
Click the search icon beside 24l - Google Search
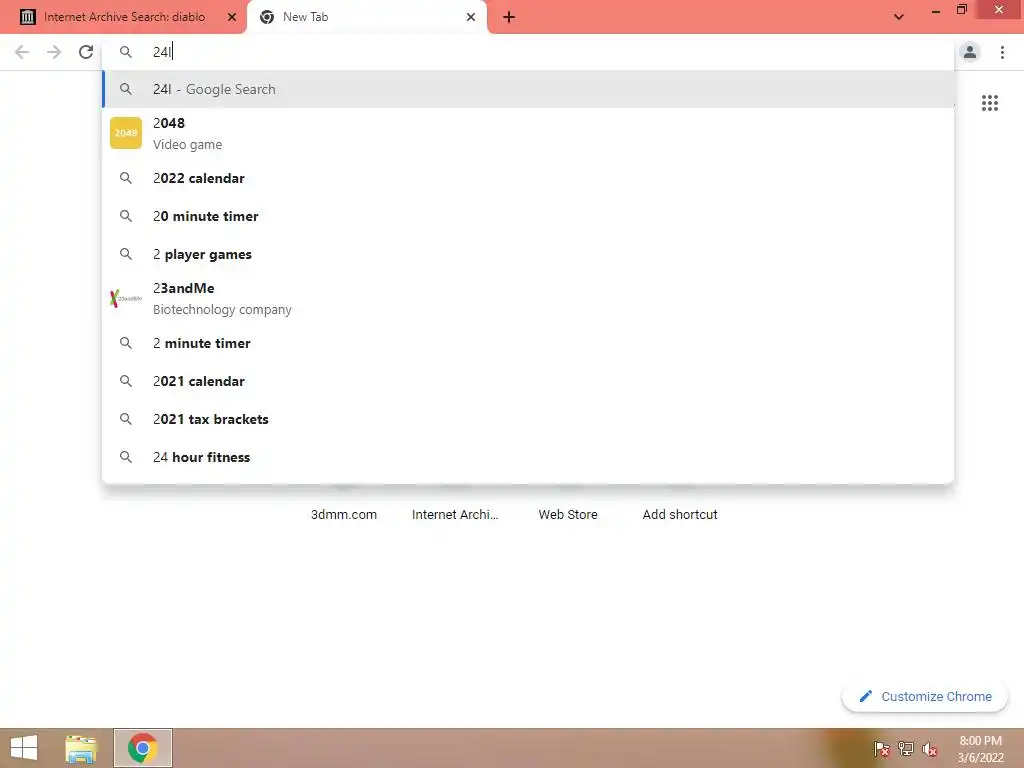coord(126,89)
